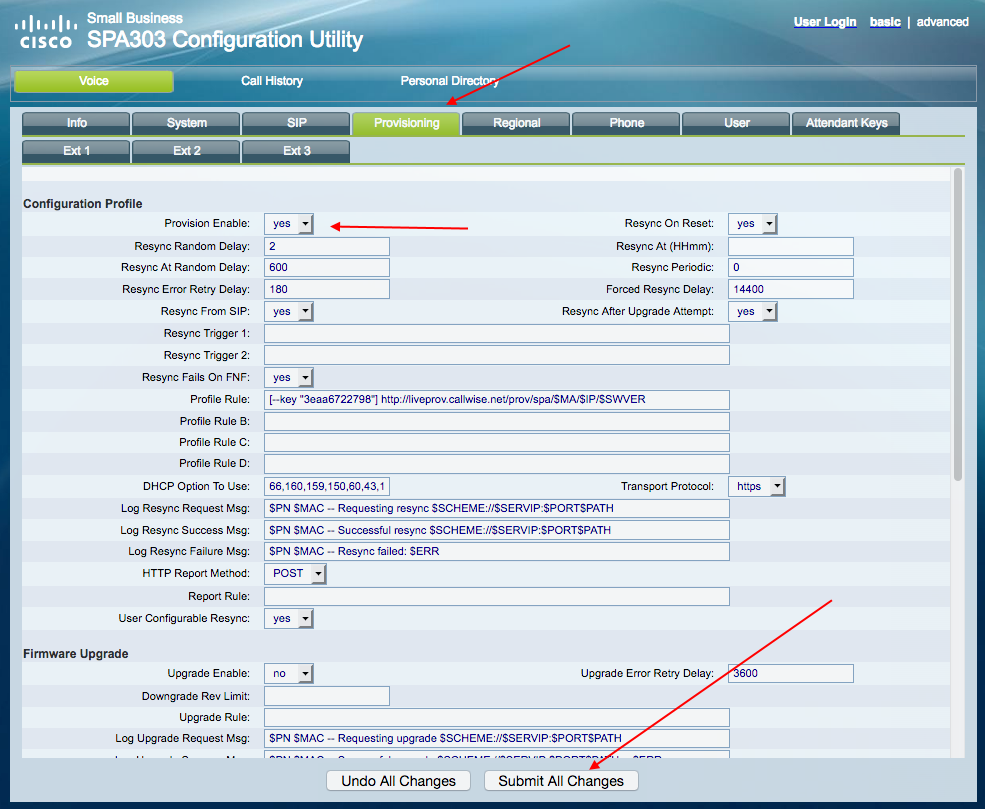Click the advanced view text
The height and width of the screenshot is (809, 985).
coord(942,22)
